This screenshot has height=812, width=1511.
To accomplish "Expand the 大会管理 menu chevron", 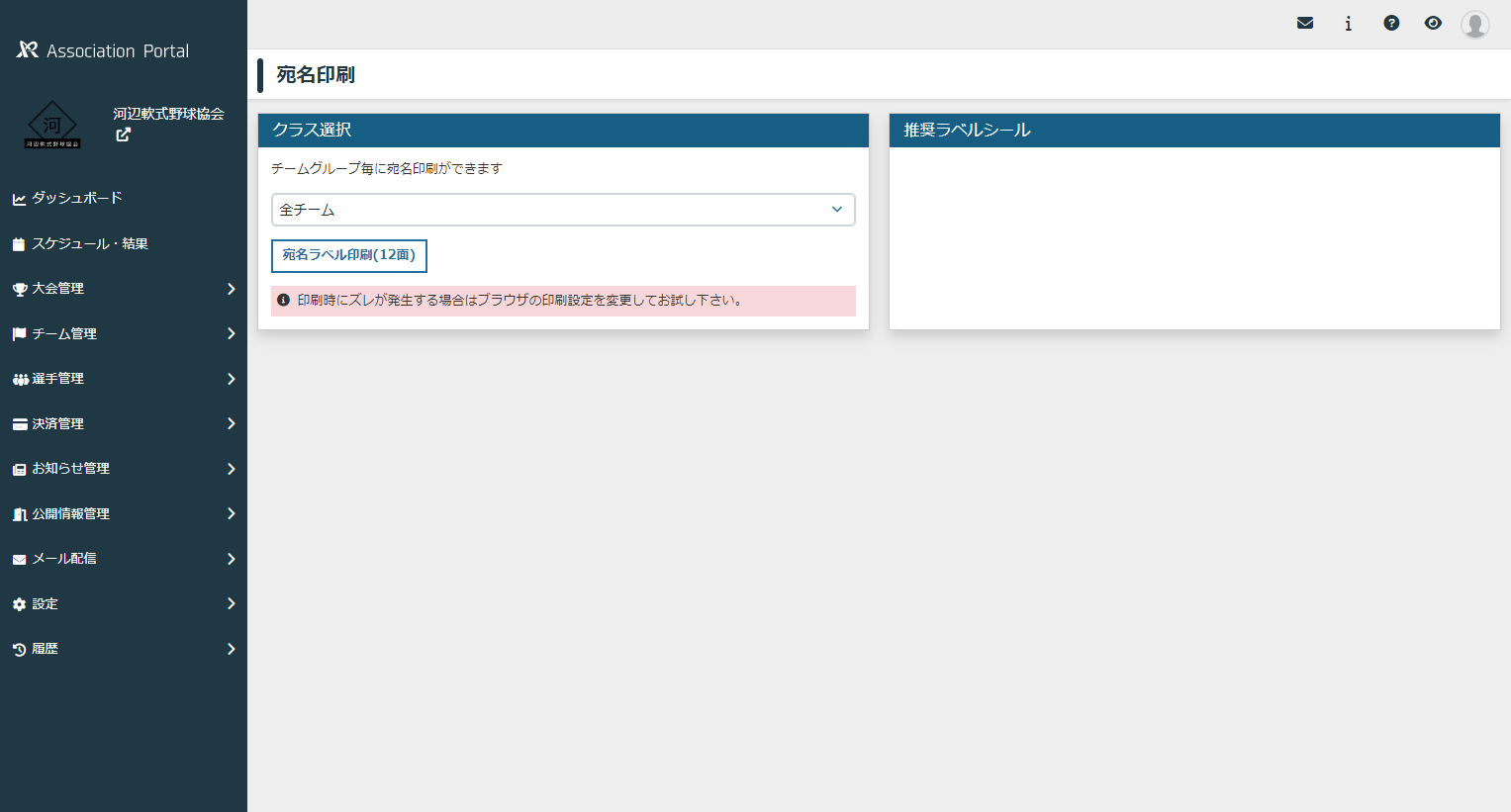I will point(231,289).
